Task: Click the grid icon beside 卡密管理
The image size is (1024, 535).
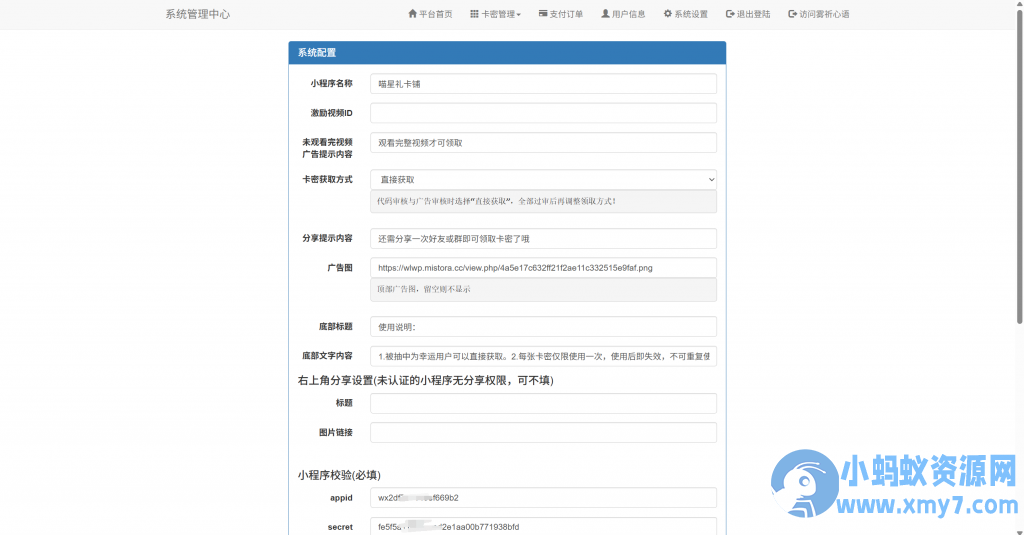Action: click(x=474, y=14)
